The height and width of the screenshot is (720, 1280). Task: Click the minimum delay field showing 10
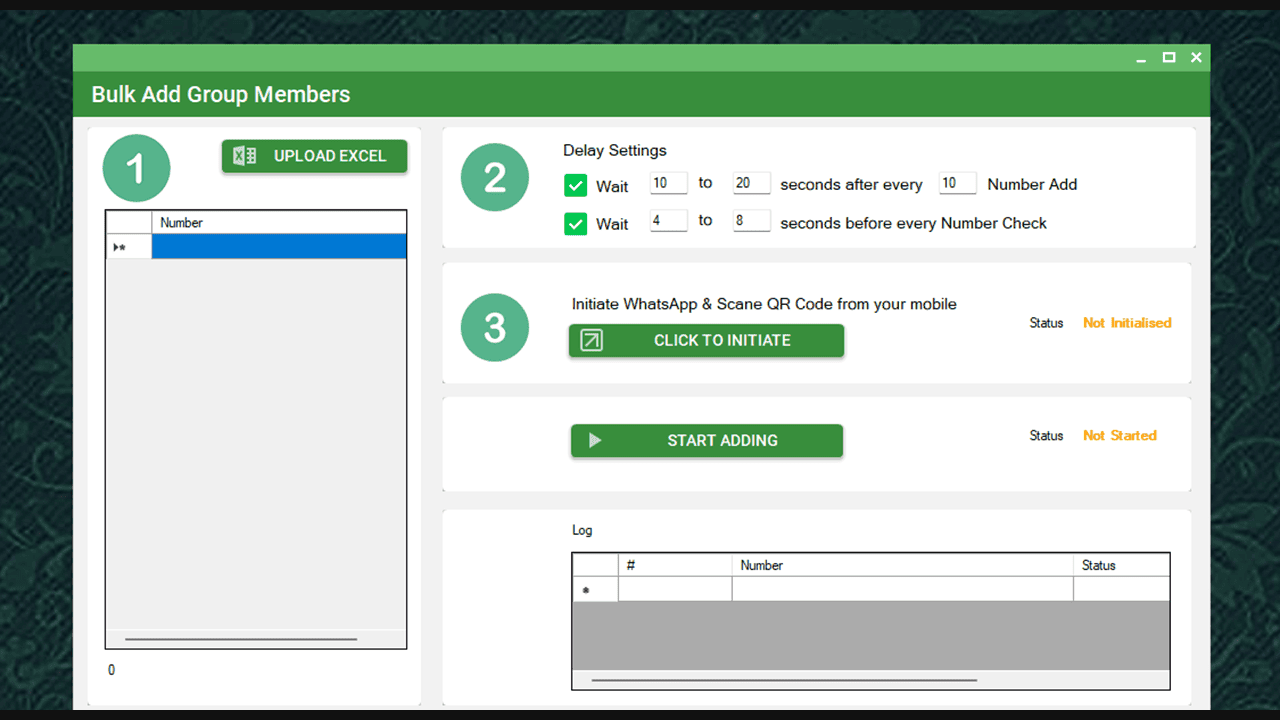pyautogui.click(x=668, y=183)
